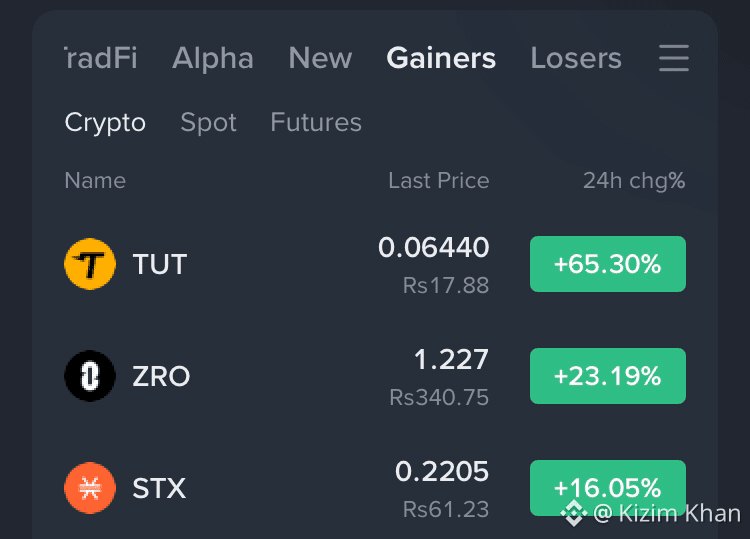
Task: Sort by Last Price column header
Action: point(439,181)
